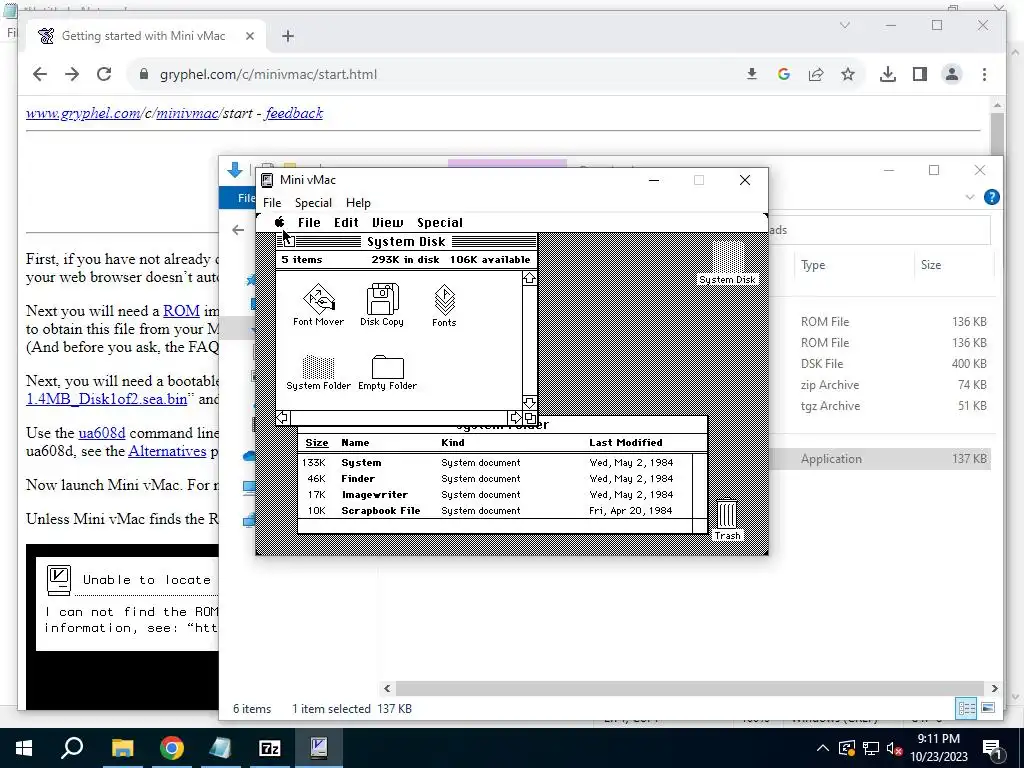Switch File Explorer to large icons view

988,708
